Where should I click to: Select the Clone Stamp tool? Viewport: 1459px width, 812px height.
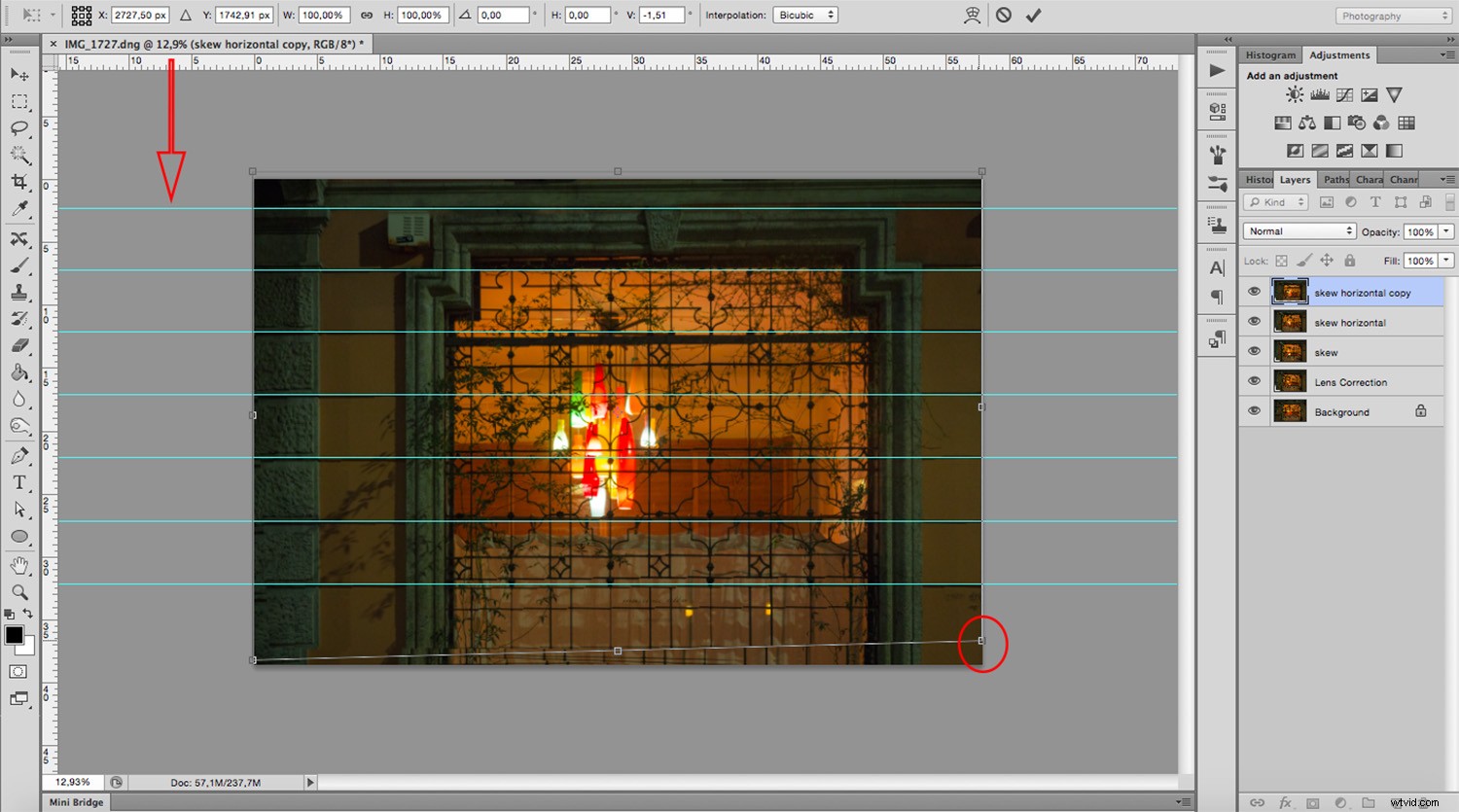pos(20,292)
